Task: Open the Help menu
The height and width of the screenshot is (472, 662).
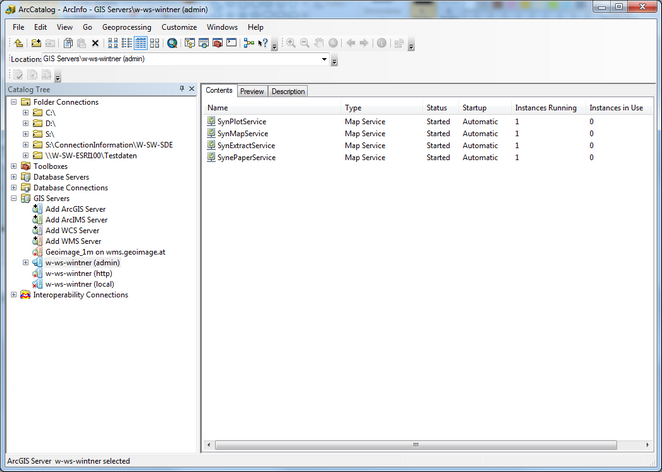Action: click(255, 27)
